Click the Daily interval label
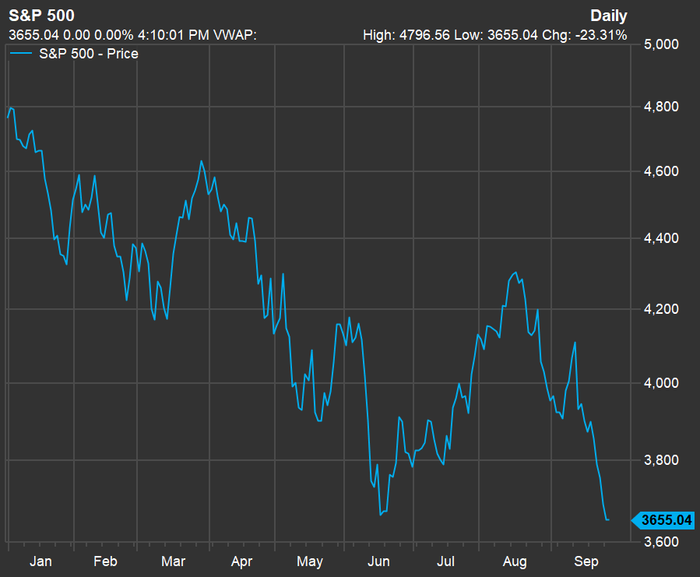Screen dimensions: 700x577 click(608, 16)
